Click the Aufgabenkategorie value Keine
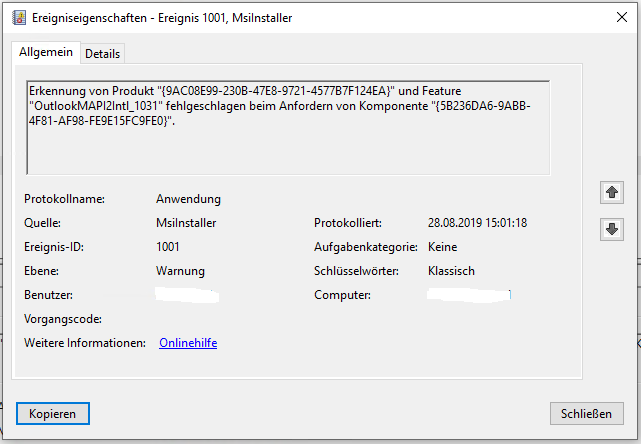The height and width of the screenshot is (444, 641). point(443,247)
